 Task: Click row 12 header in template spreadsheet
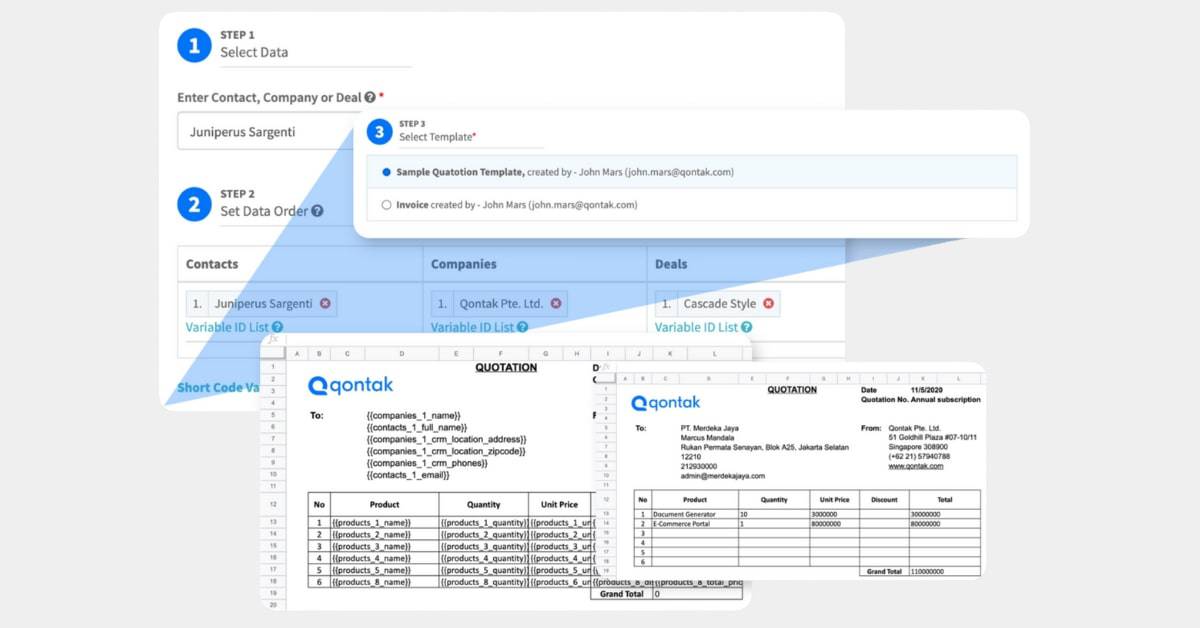[x=272, y=504]
